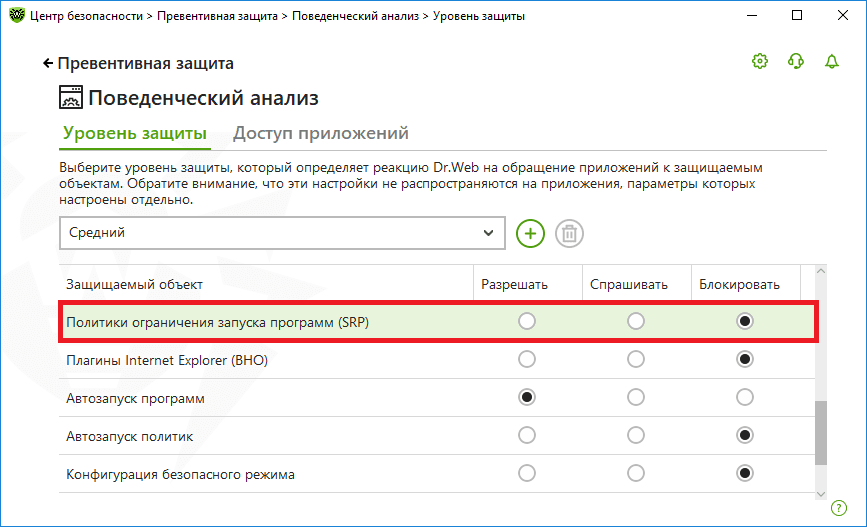
Task: Close the Dr.Web window
Action: [x=843, y=15]
